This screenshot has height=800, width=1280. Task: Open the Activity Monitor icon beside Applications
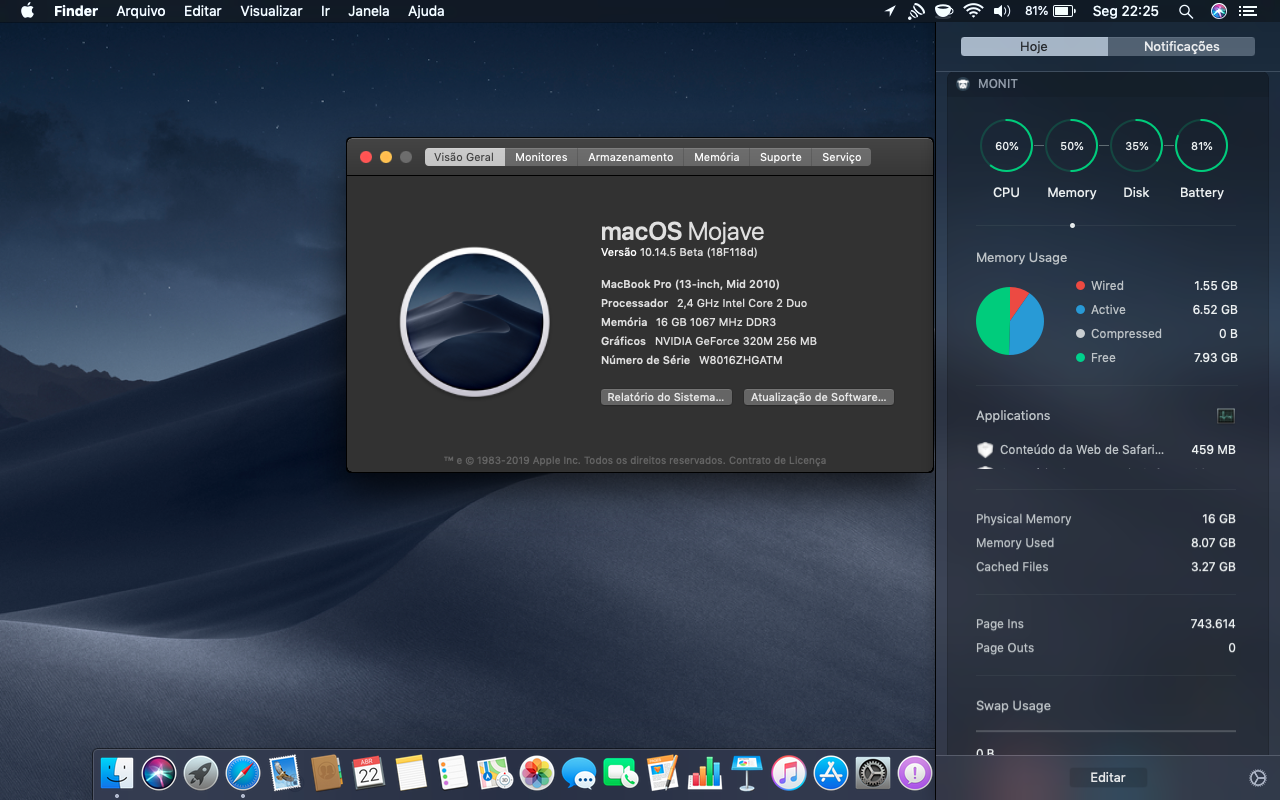[1225, 416]
